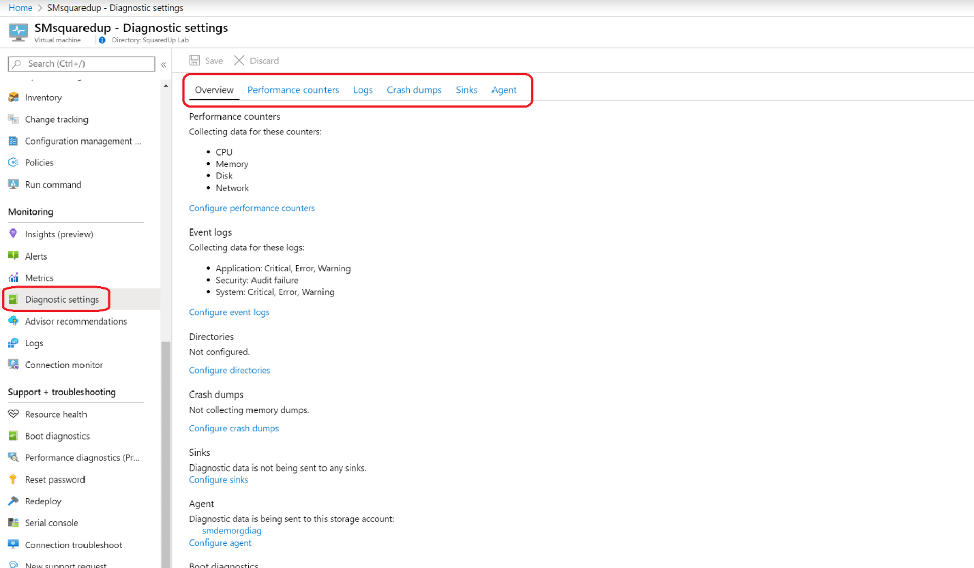974x568 pixels.
Task: Open the Crash dumps tab
Action: pyautogui.click(x=414, y=90)
